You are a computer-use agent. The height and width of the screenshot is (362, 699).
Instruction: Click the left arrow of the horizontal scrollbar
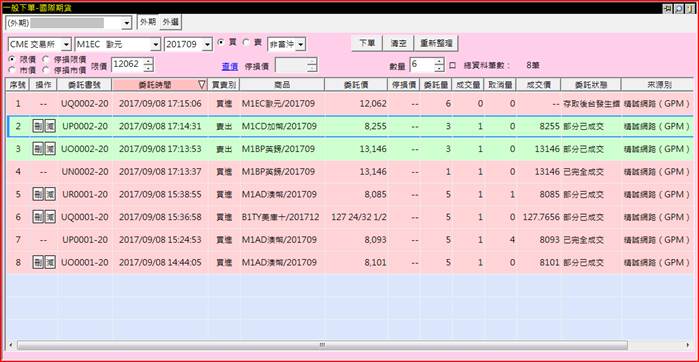click(11, 345)
